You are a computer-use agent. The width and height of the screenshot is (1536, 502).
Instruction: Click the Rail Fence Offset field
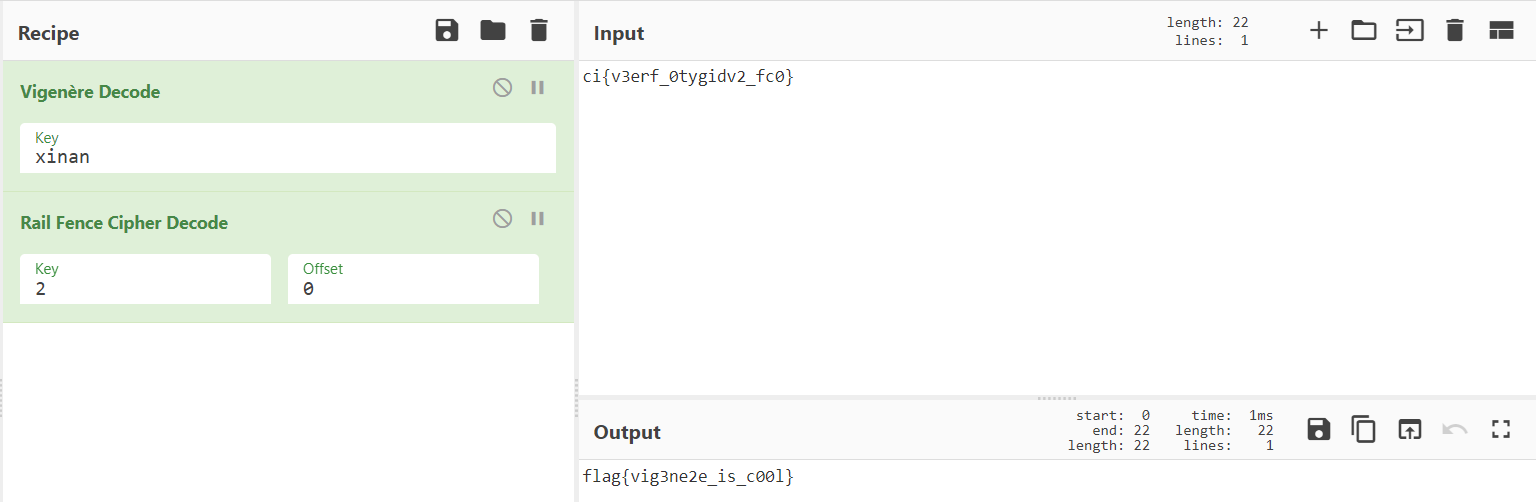pos(413,288)
